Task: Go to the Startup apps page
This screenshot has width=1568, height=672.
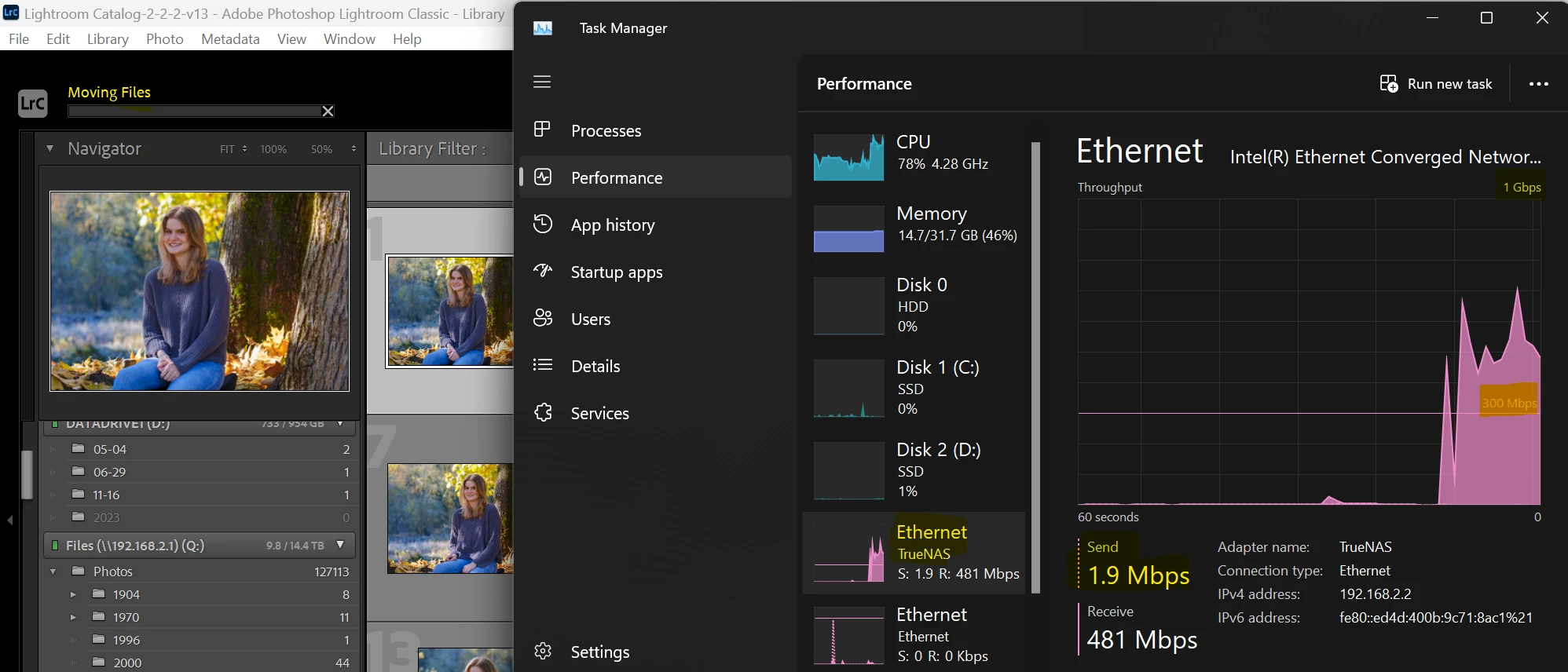Action: (x=655, y=272)
